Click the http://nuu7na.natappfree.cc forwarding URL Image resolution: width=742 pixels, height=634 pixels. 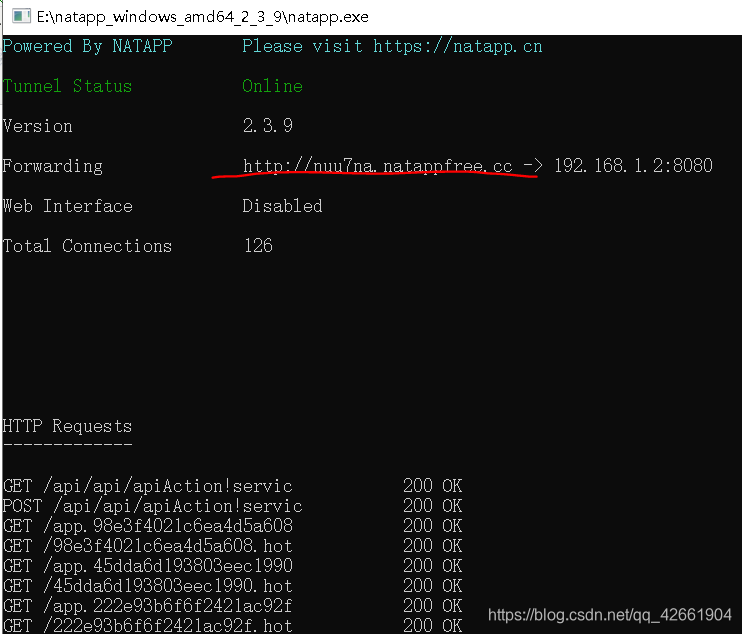(x=378, y=166)
